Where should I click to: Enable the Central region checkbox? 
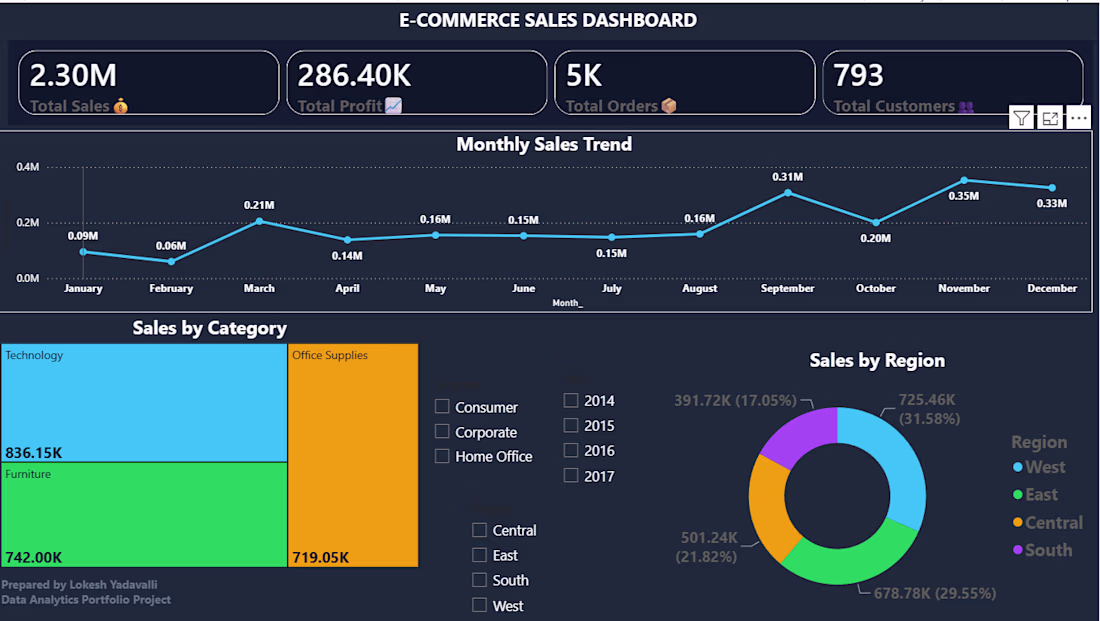(x=479, y=530)
